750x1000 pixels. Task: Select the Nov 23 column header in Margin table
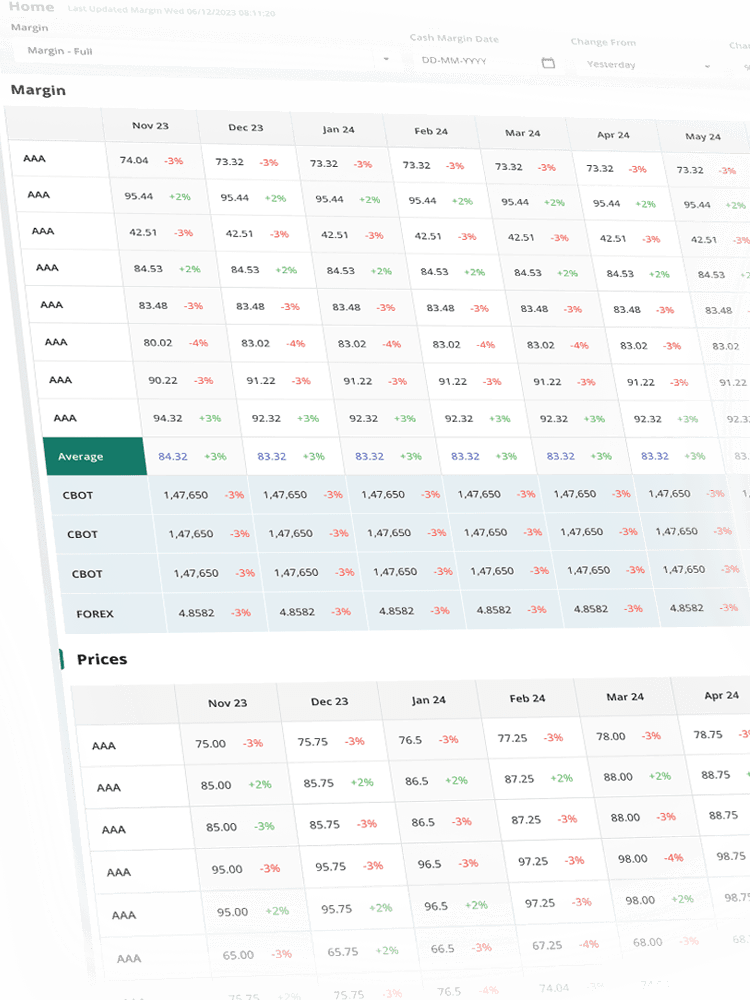coord(150,126)
